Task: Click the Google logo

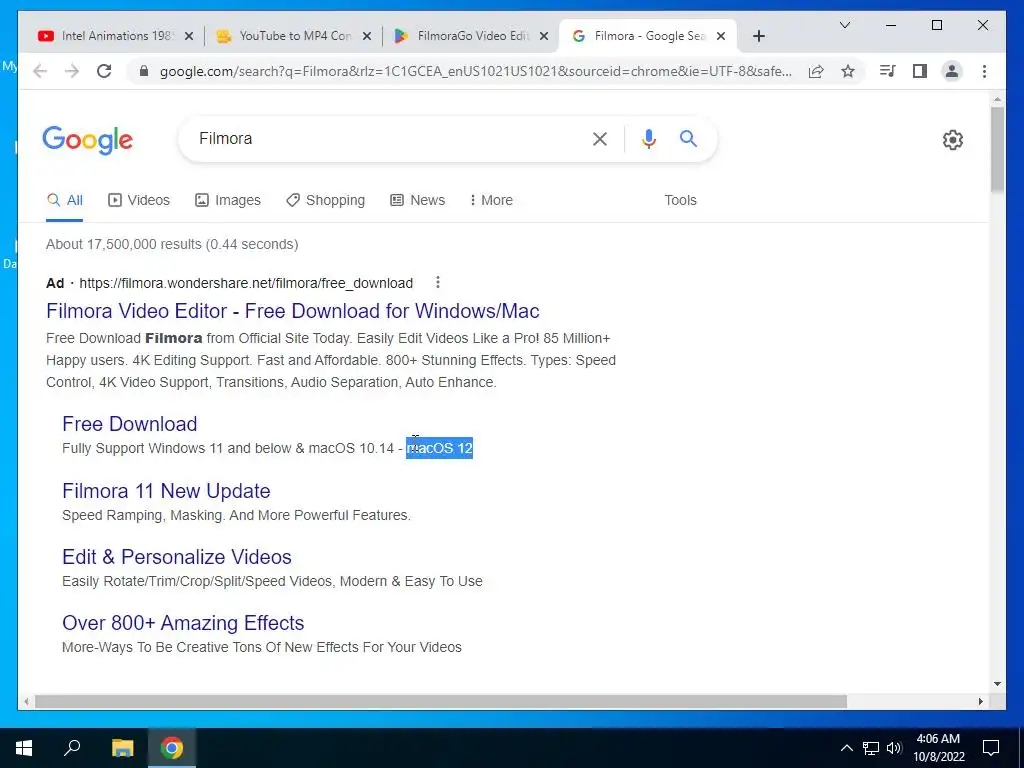Action: [88, 140]
